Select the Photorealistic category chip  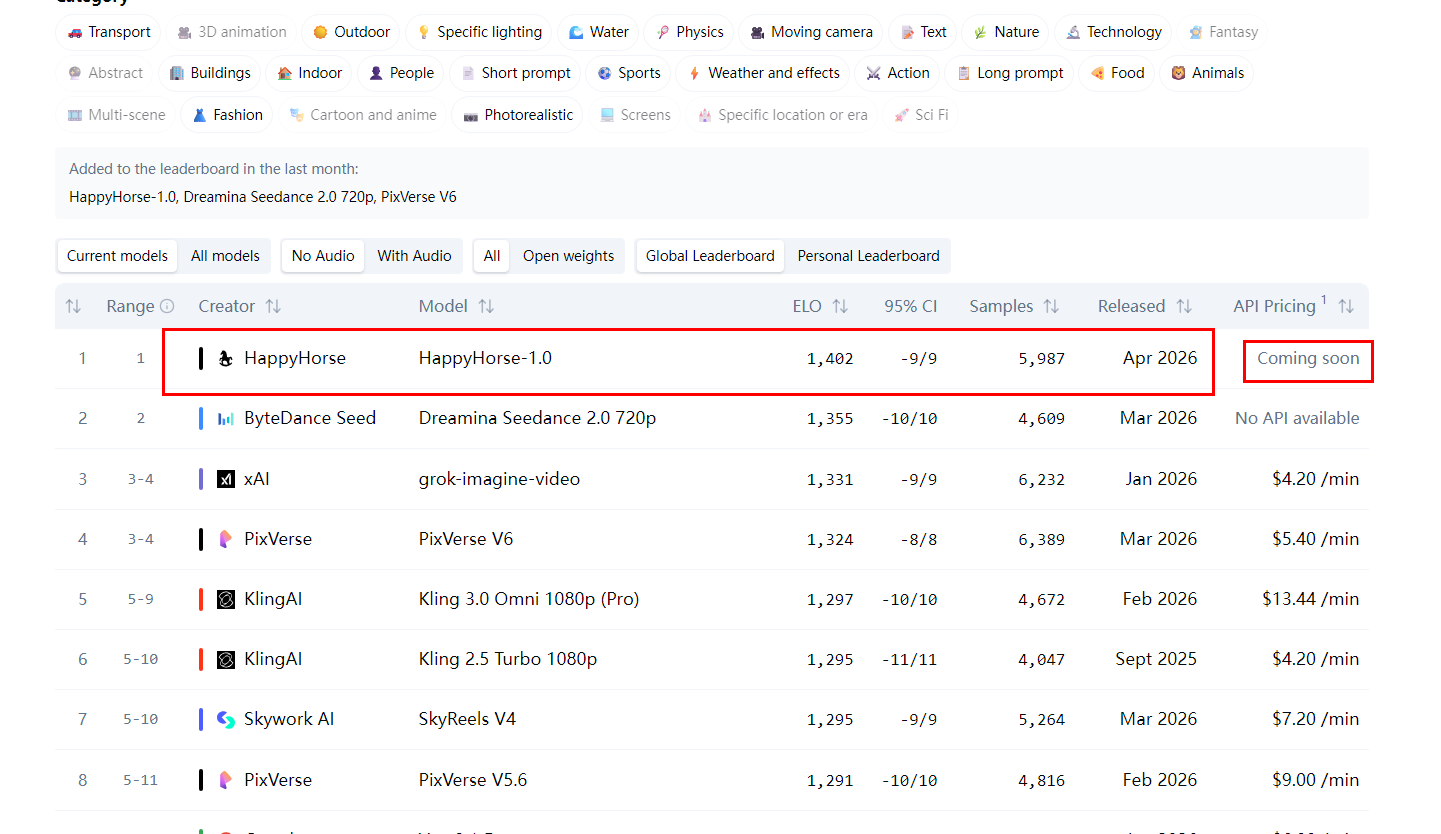[x=517, y=115]
